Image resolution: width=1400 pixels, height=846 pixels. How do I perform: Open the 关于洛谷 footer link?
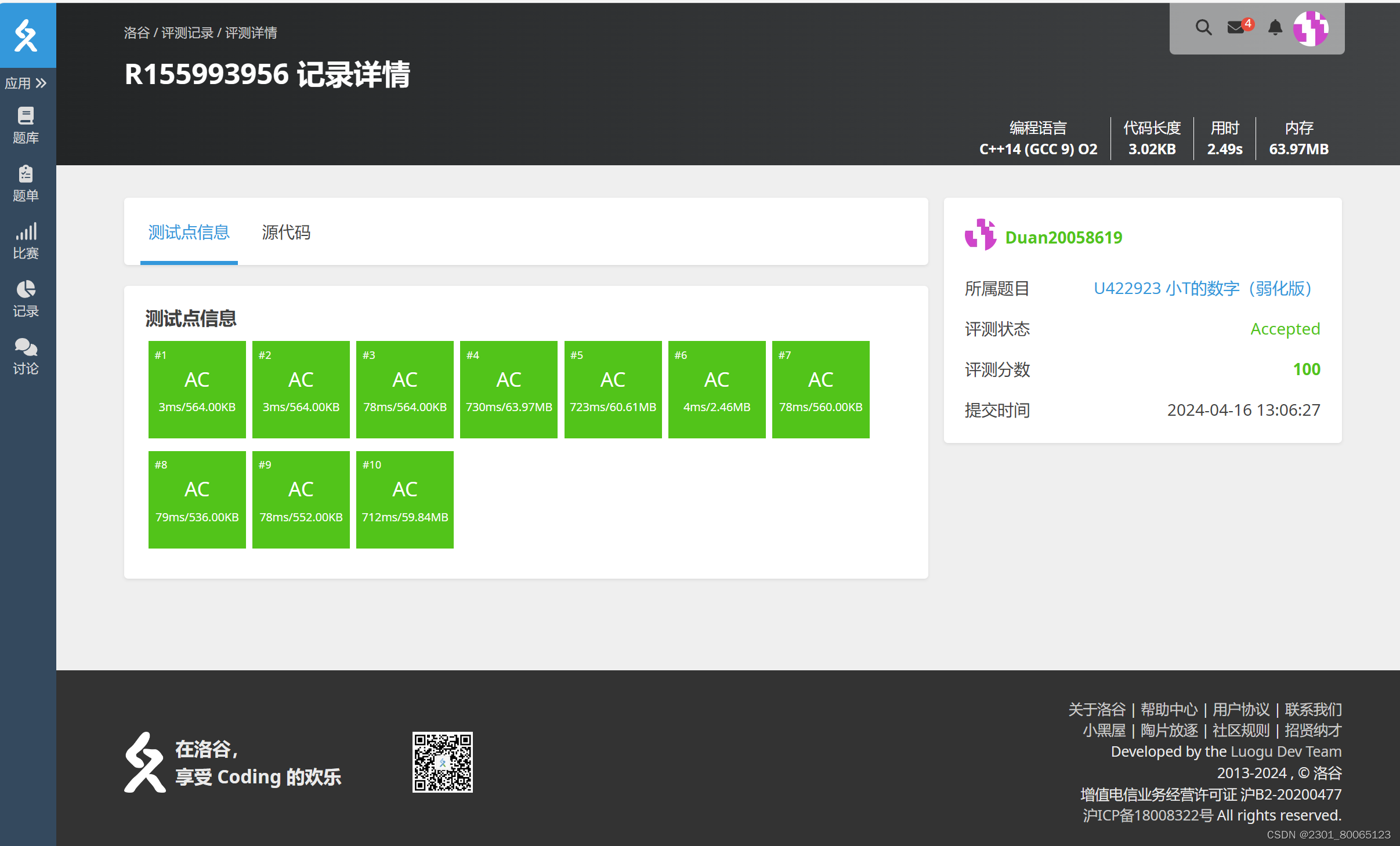coord(1097,709)
